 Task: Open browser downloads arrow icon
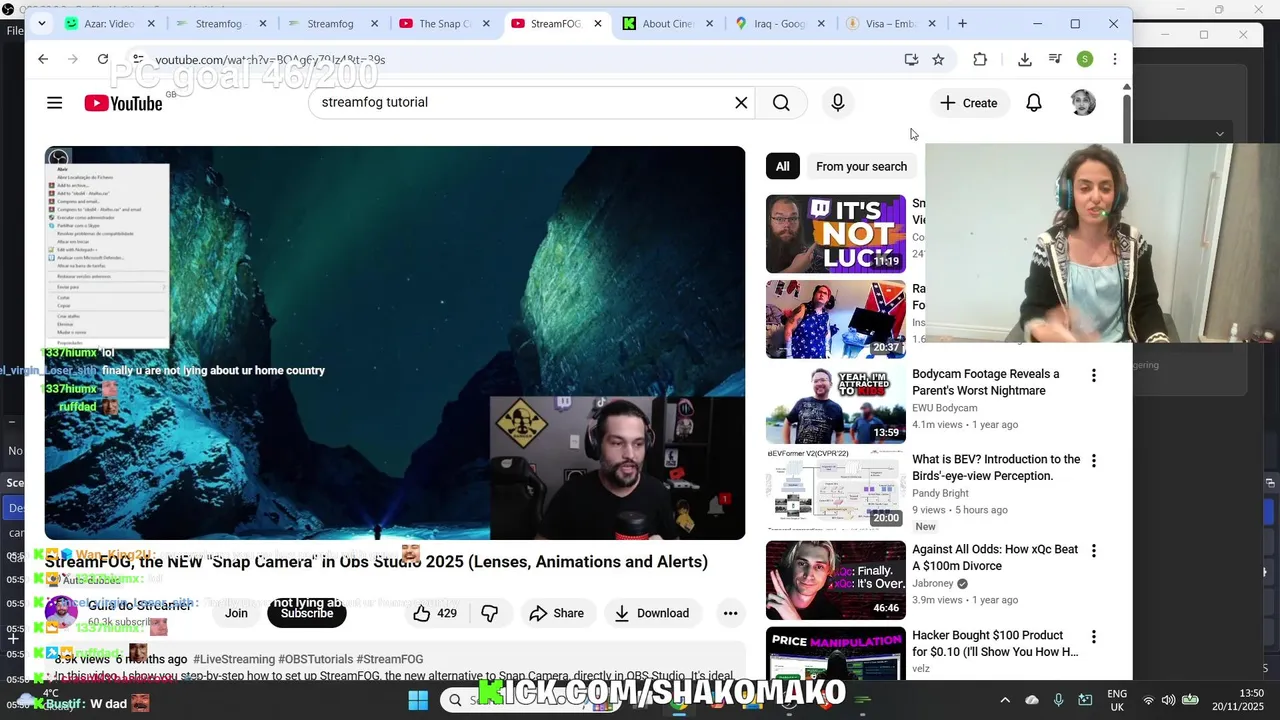coord(1025,60)
